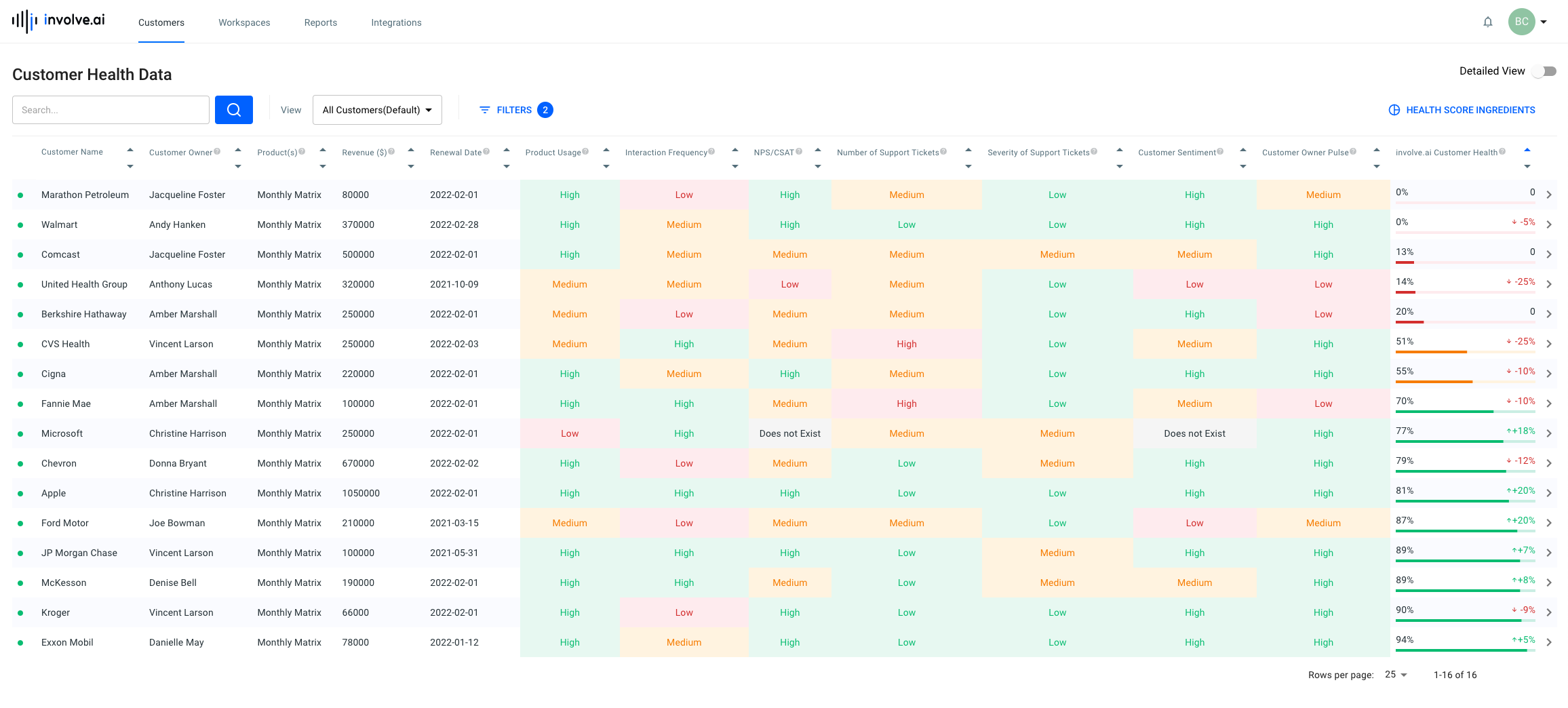Screen dimensions: 1568x708
Task: Sort Renewal Date ascending arrow
Action: click(507, 149)
